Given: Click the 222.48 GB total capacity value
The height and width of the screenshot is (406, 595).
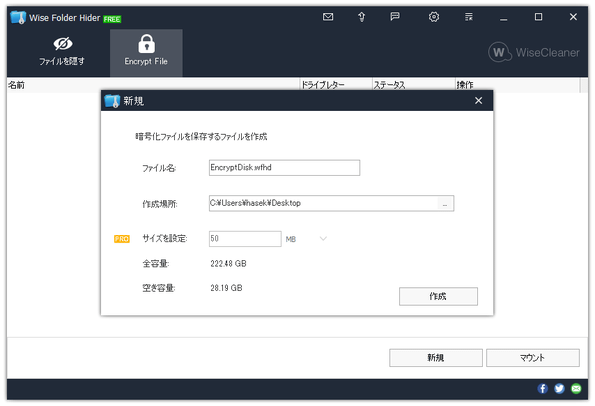Looking at the screenshot, I should [228, 264].
